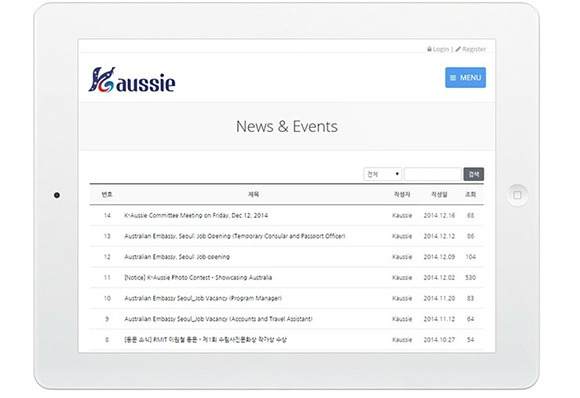The height and width of the screenshot is (398, 580).
Task: Open the Login link
Action: 438,49
